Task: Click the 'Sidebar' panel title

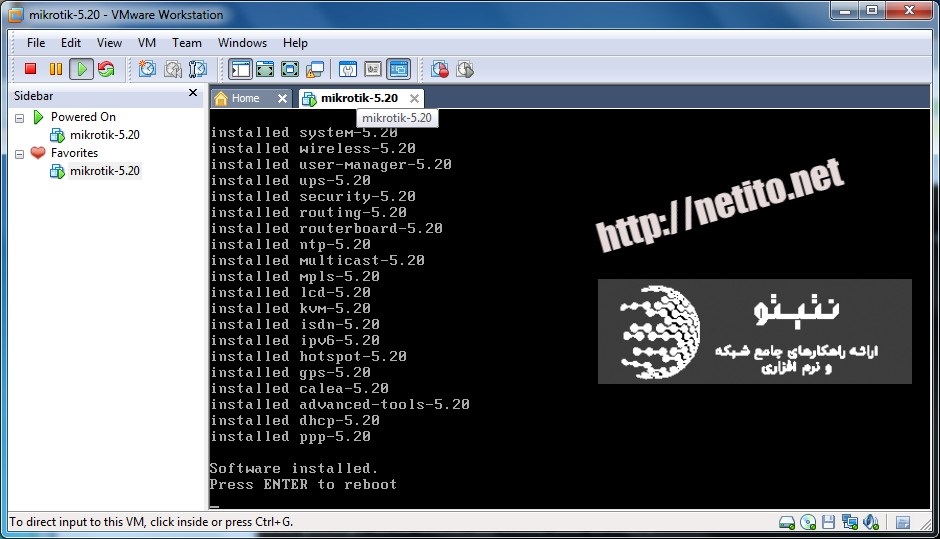Action: (x=34, y=96)
